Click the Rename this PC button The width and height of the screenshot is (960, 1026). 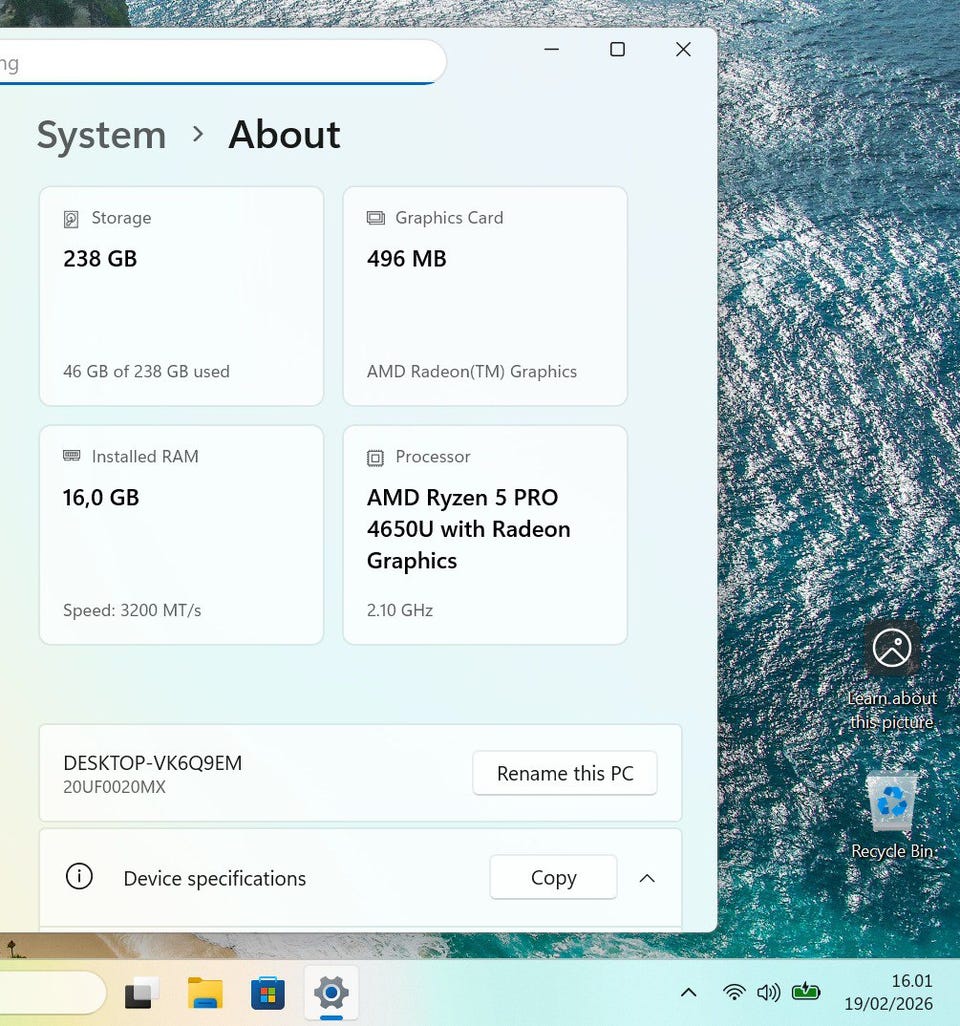point(565,773)
